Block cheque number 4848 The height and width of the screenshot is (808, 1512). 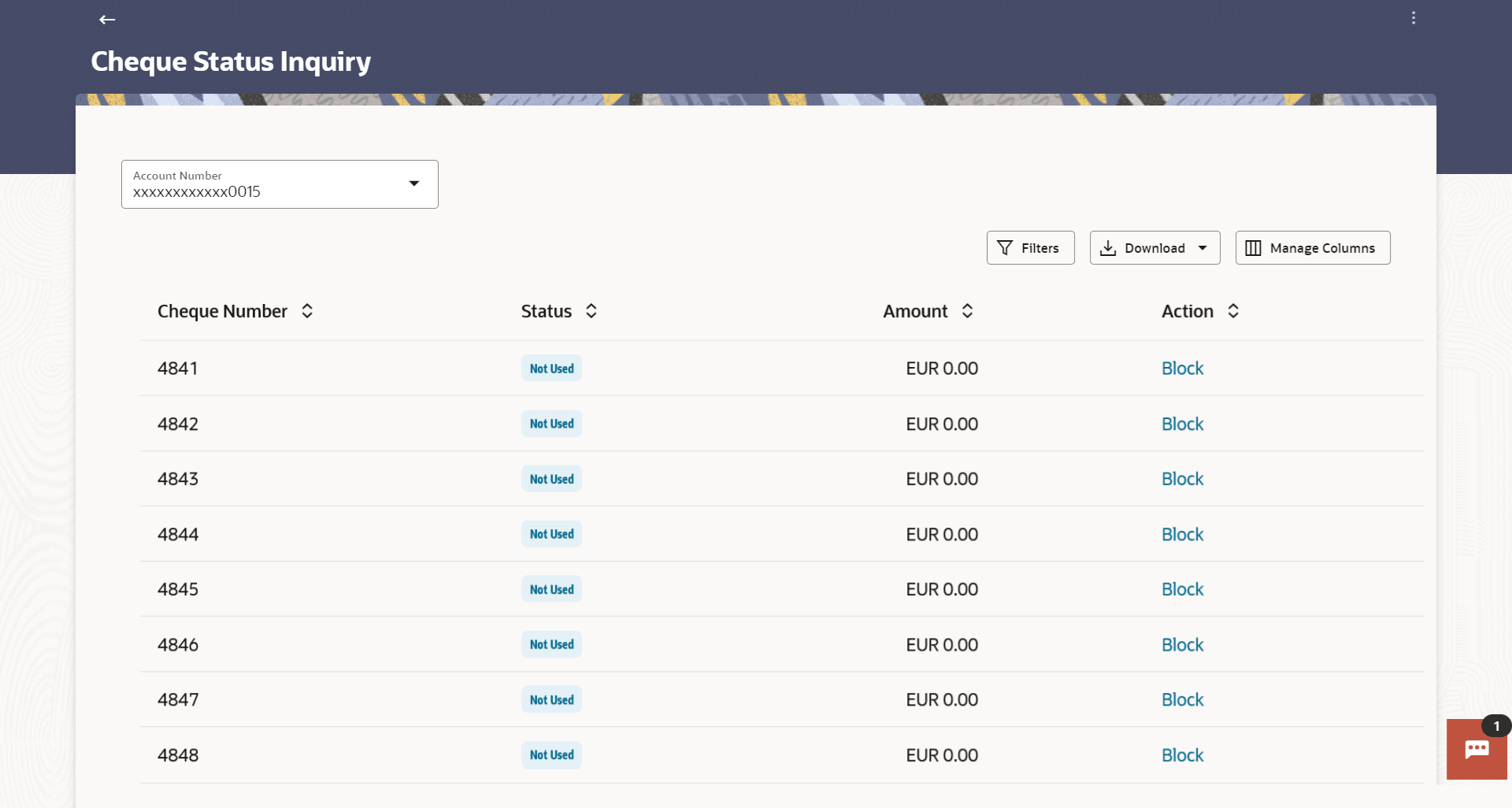click(x=1182, y=755)
